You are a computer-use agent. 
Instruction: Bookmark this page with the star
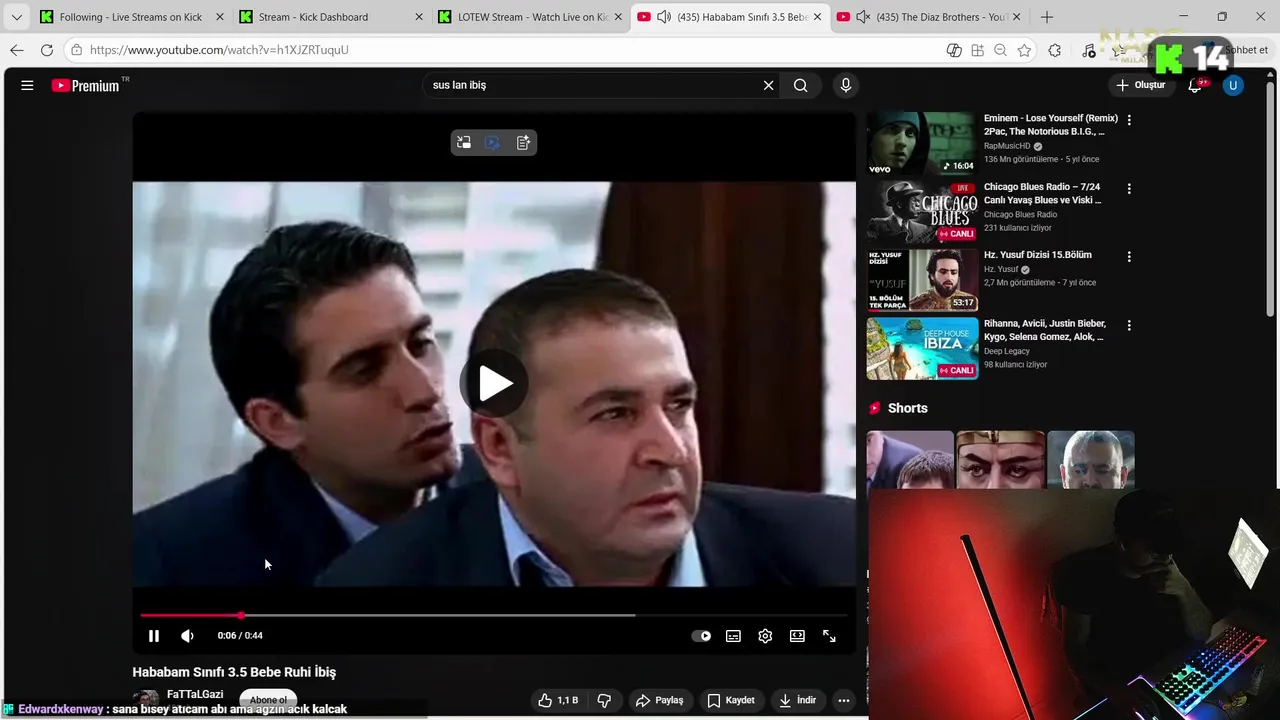tap(1024, 50)
